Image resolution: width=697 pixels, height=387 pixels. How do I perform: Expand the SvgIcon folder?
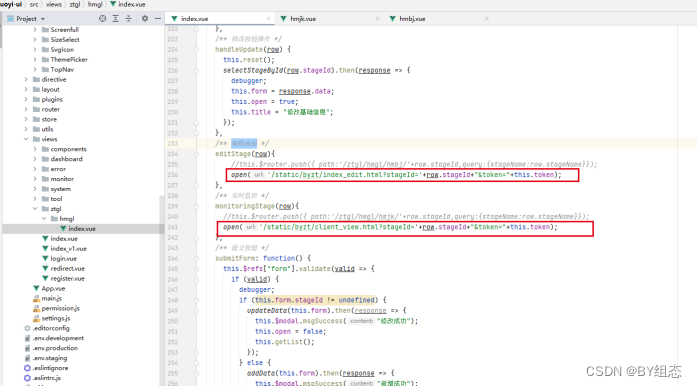pos(35,50)
